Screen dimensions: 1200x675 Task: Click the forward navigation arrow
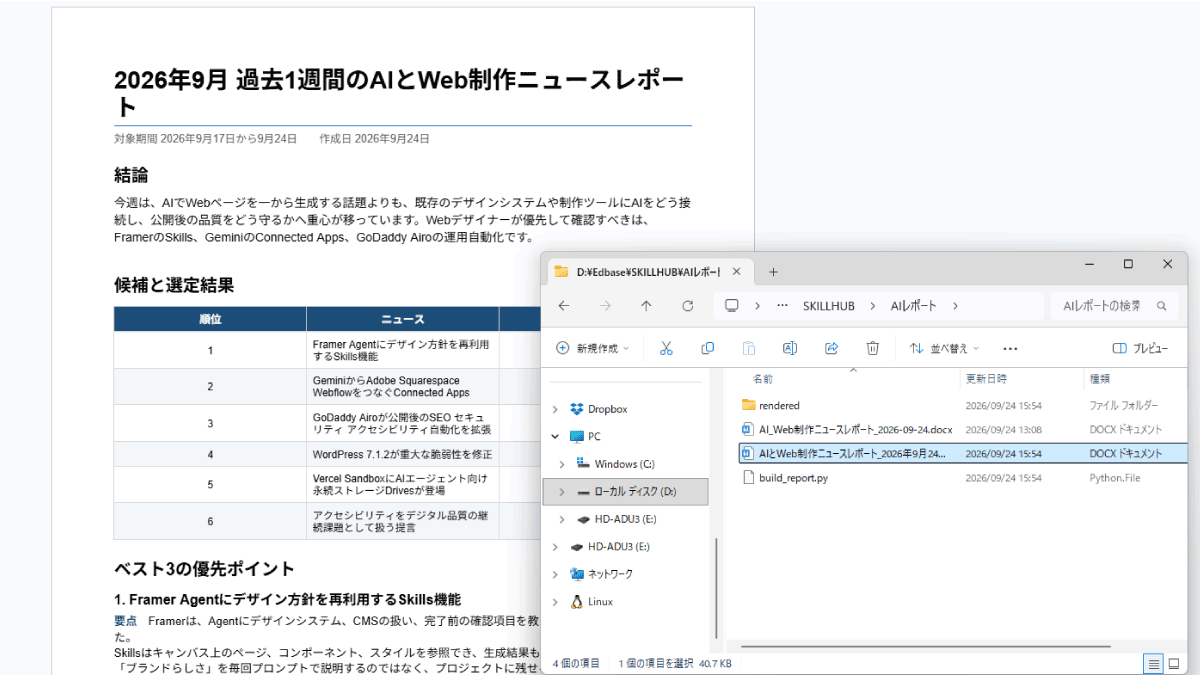click(605, 306)
